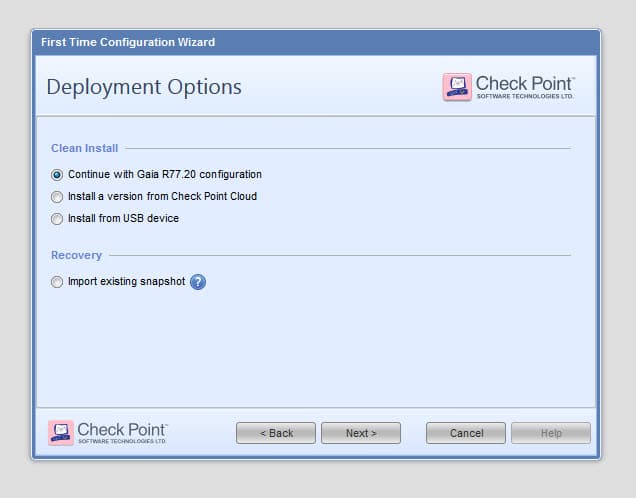Open help tooltip beside Import existing snapshot

198,282
